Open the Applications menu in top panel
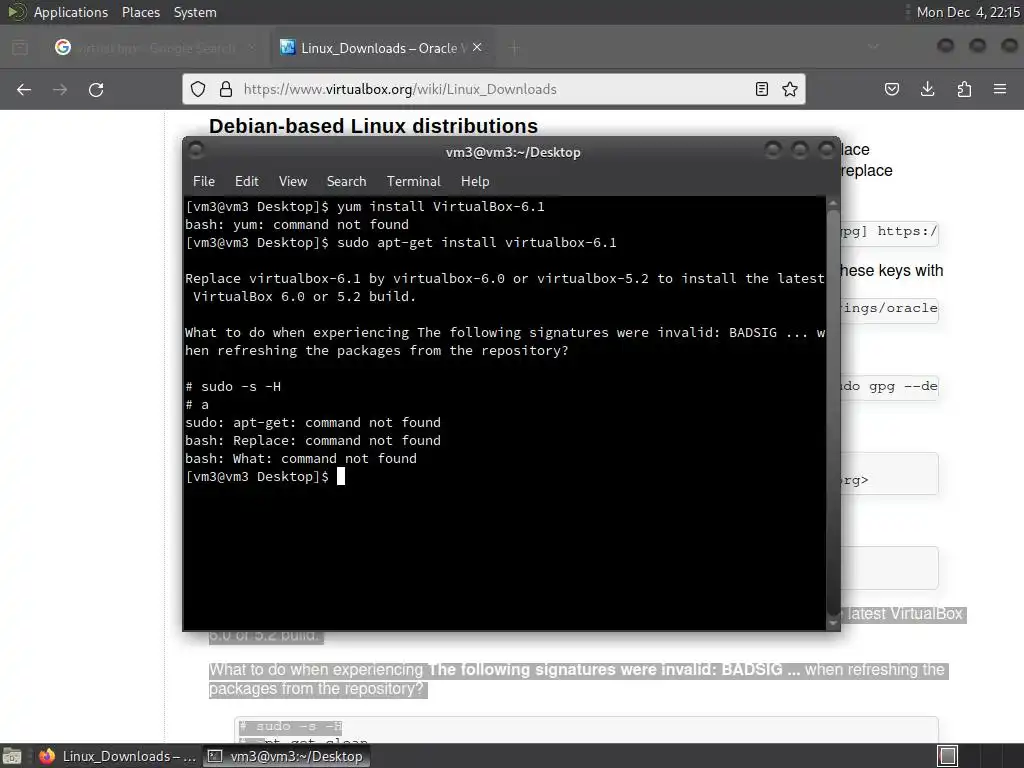The width and height of the screenshot is (1024, 768). 71,12
